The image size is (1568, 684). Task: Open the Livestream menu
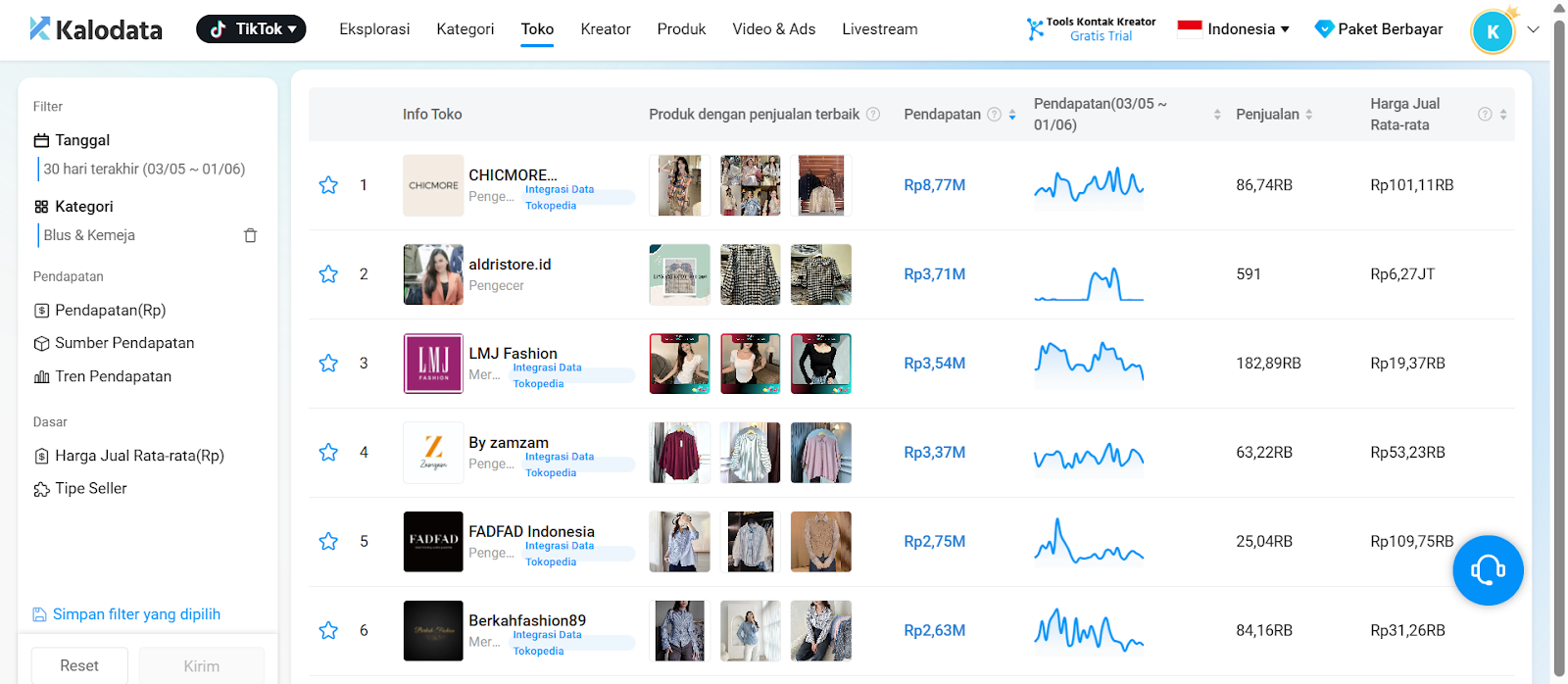point(880,29)
